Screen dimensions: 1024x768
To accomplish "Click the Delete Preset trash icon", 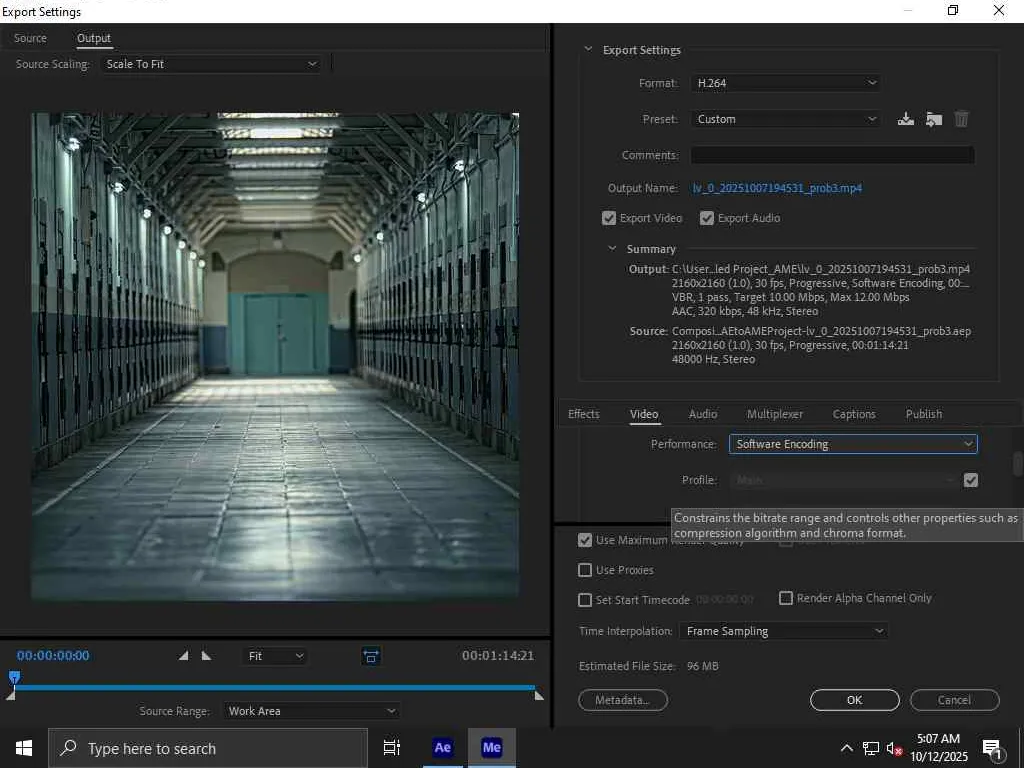I will coord(961,119).
